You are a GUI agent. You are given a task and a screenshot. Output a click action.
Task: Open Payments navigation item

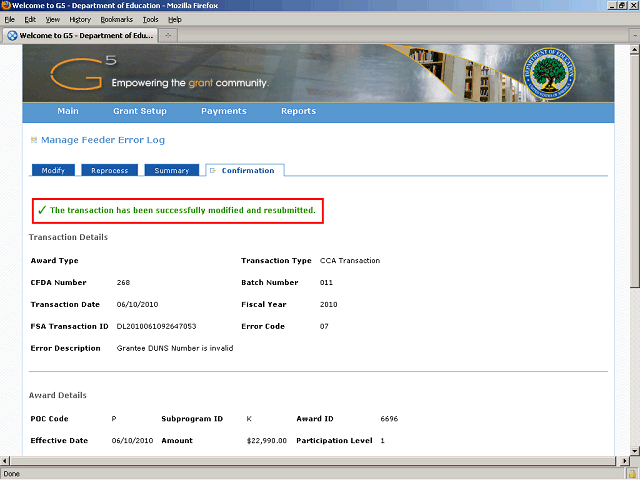pos(224,111)
